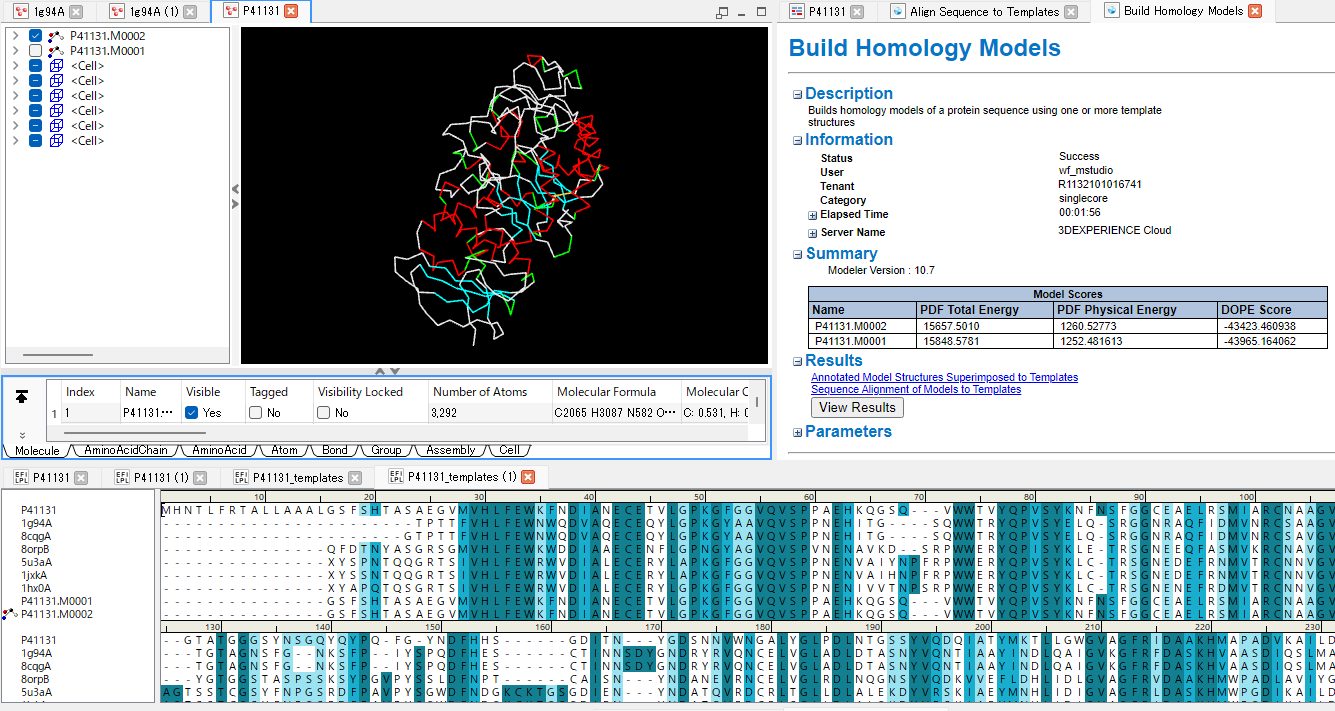Viewport: 1335px width, 711px height.
Task: Click the P41131_templates sequence tab icon
Action: pyautogui.click(x=241, y=478)
